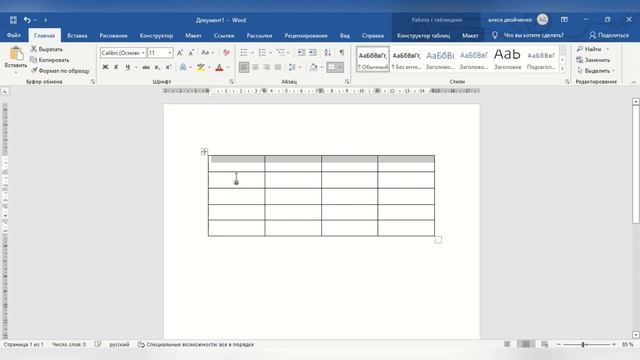Toggle bold (Ж) formatting
The image size is (640, 360).
coord(105,67)
